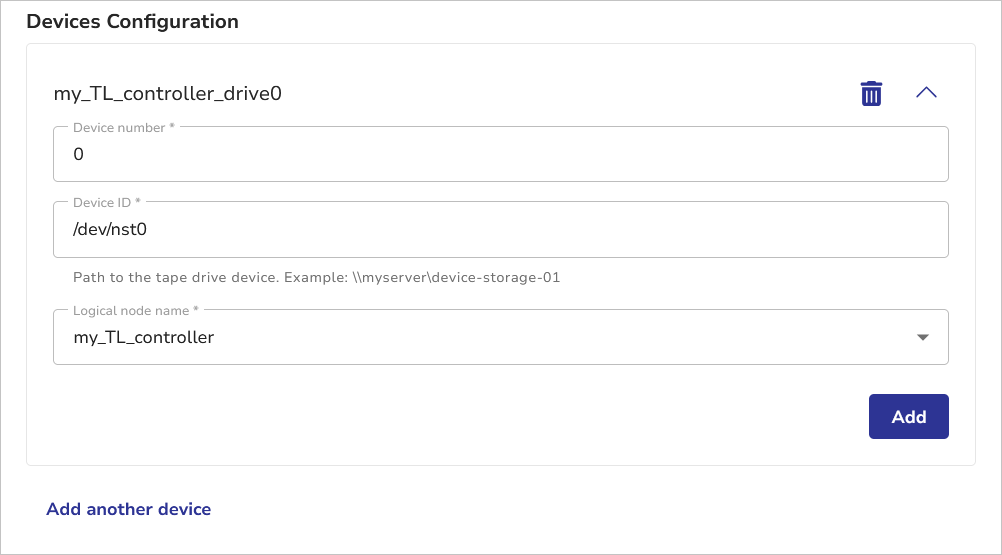Image resolution: width=1002 pixels, height=555 pixels.
Task: Focus the Device ID text field
Action: tap(500, 230)
